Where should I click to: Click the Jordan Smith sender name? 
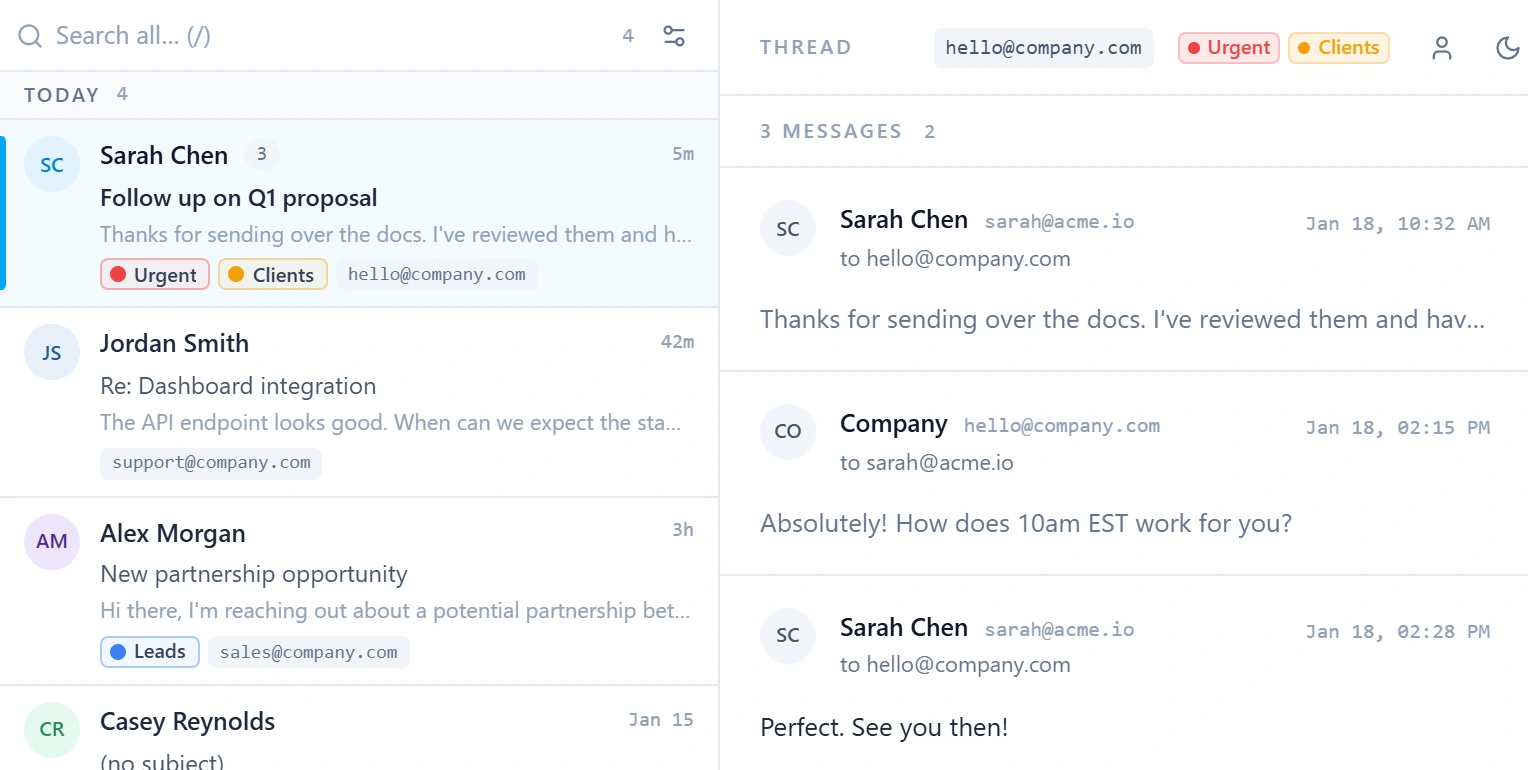pos(174,343)
